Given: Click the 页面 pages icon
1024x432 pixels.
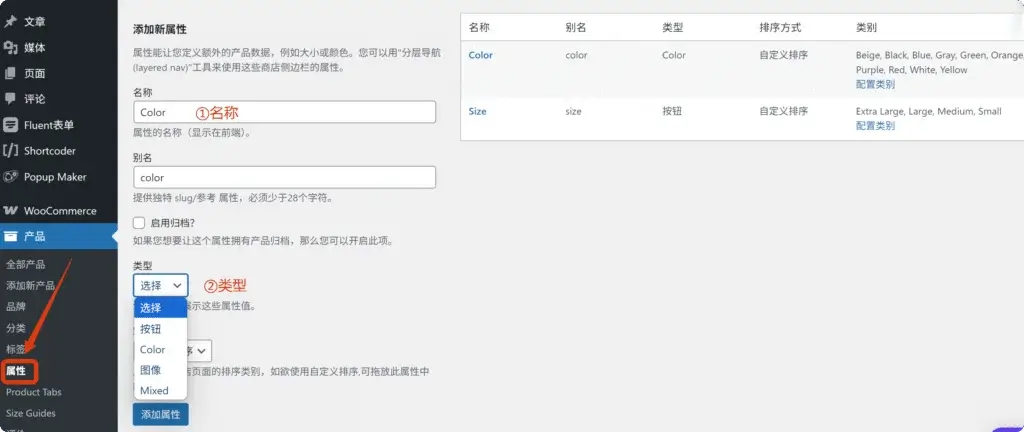Looking at the screenshot, I should coord(11,73).
